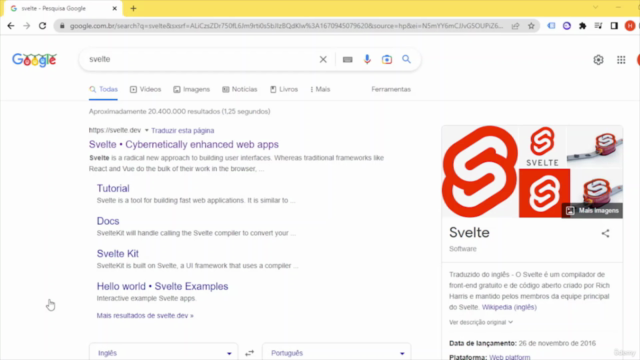Open a new tab with the plus icon

coord(133,8)
